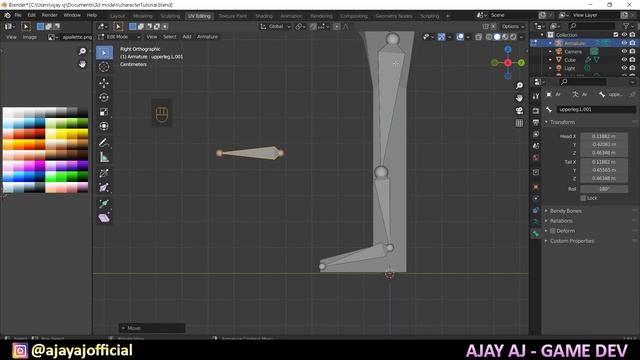Activate the Scale tool
This screenshot has height=360, width=640.
104,111
